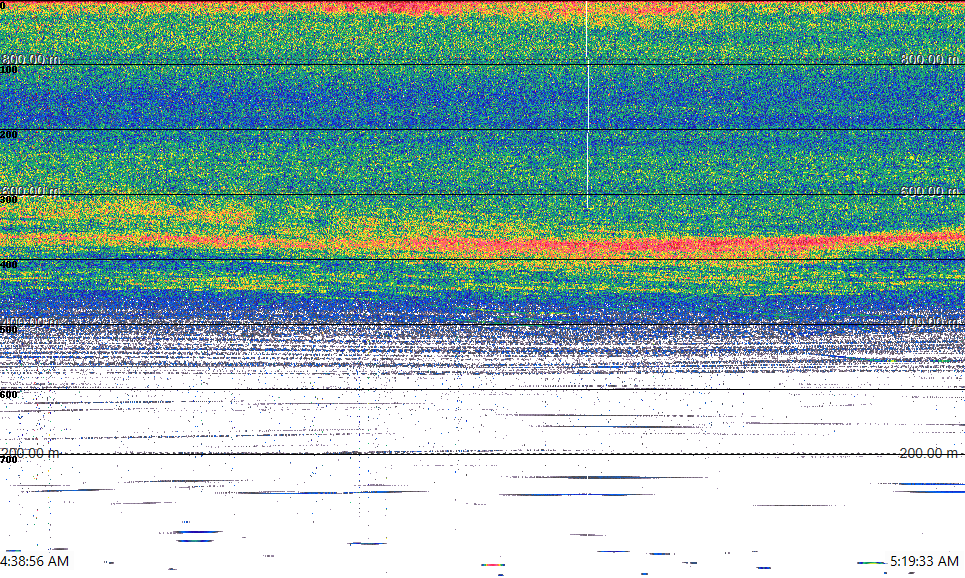Select the right-side 600.00 m range label
Viewport: 965px width, 578px height.
pos(929,191)
